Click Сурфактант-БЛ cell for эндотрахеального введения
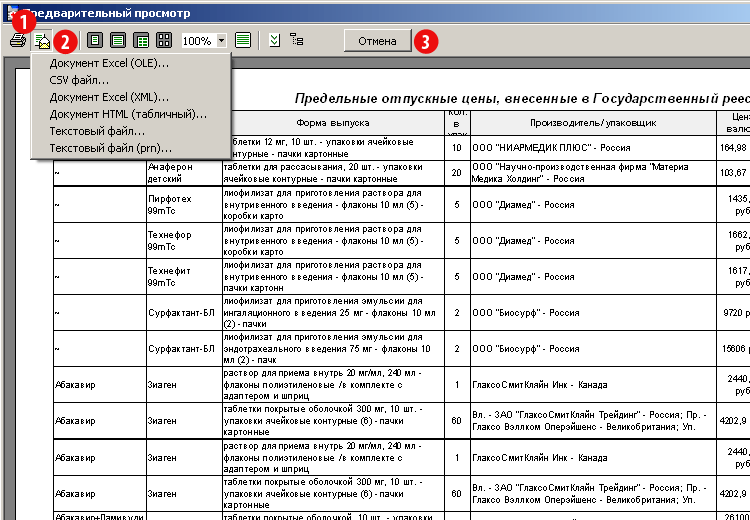The image size is (750, 520). click(x=184, y=349)
